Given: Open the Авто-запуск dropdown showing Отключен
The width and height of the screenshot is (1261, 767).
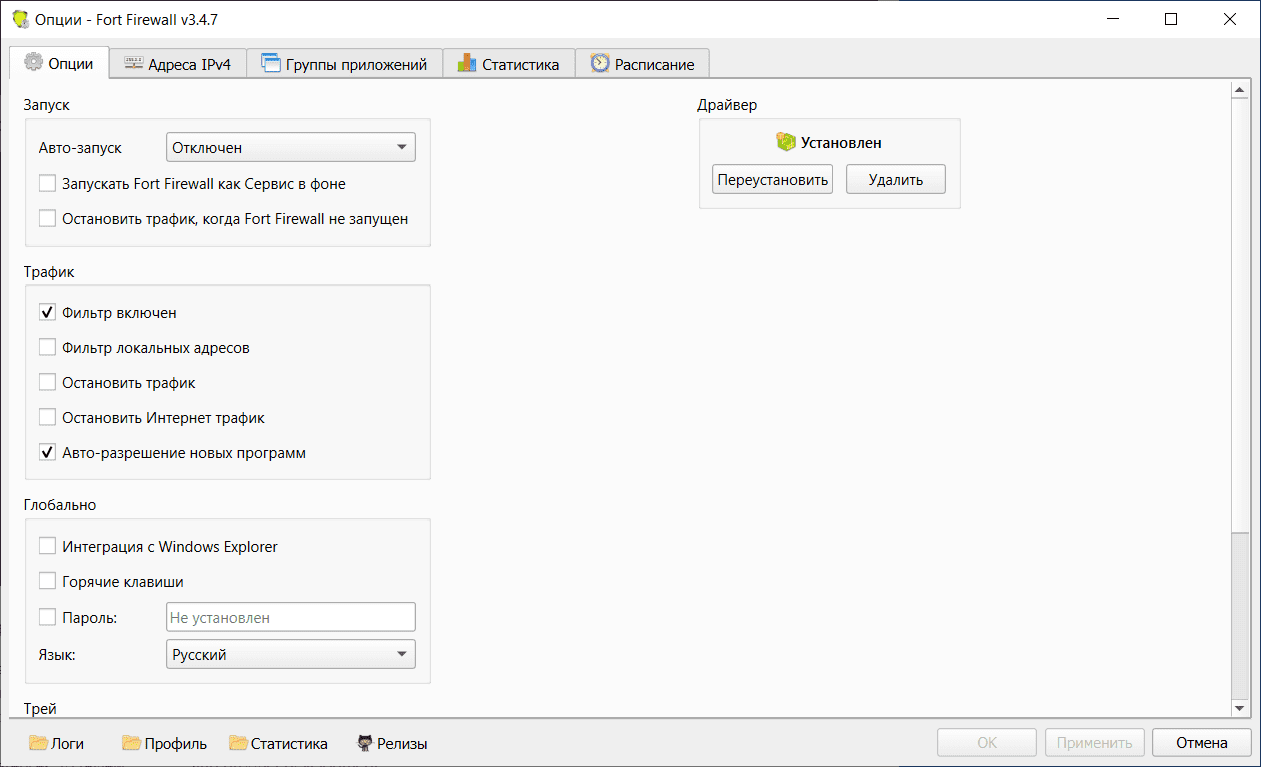Looking at the screenshot, I should (290, 147).
